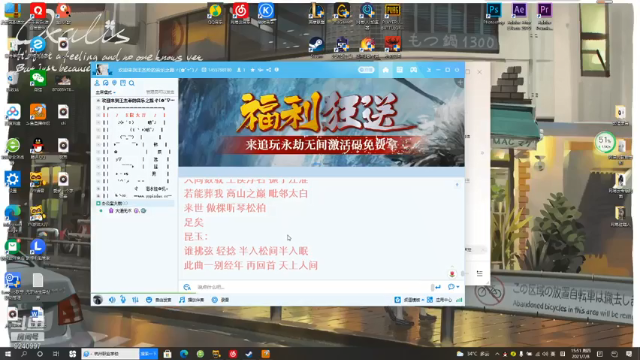Click the 录音 record button
640x360 pixels.
(220, 300)
